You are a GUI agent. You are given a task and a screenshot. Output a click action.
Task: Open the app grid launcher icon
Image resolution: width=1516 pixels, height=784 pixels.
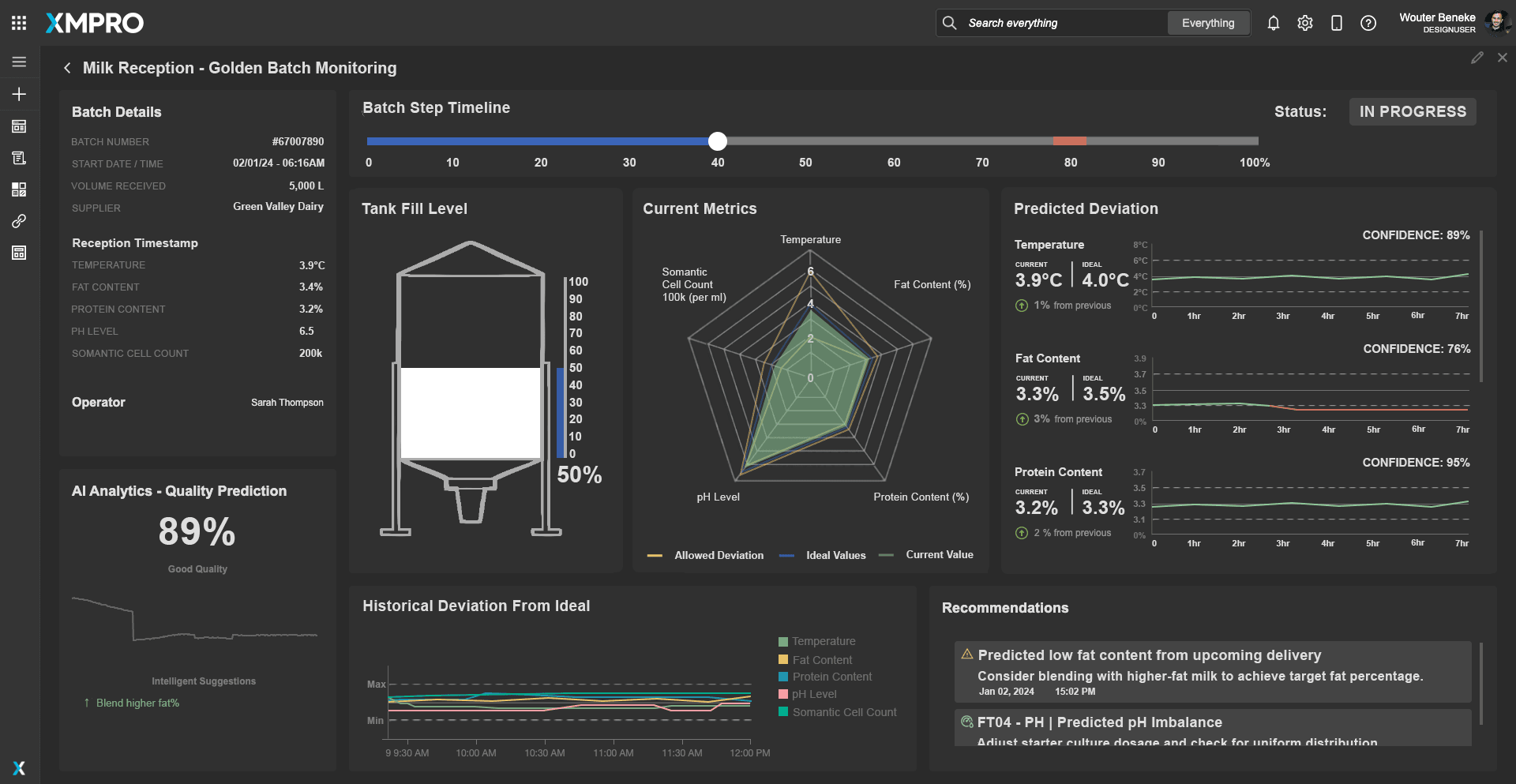pyautogui.click(x=19, y=23)
